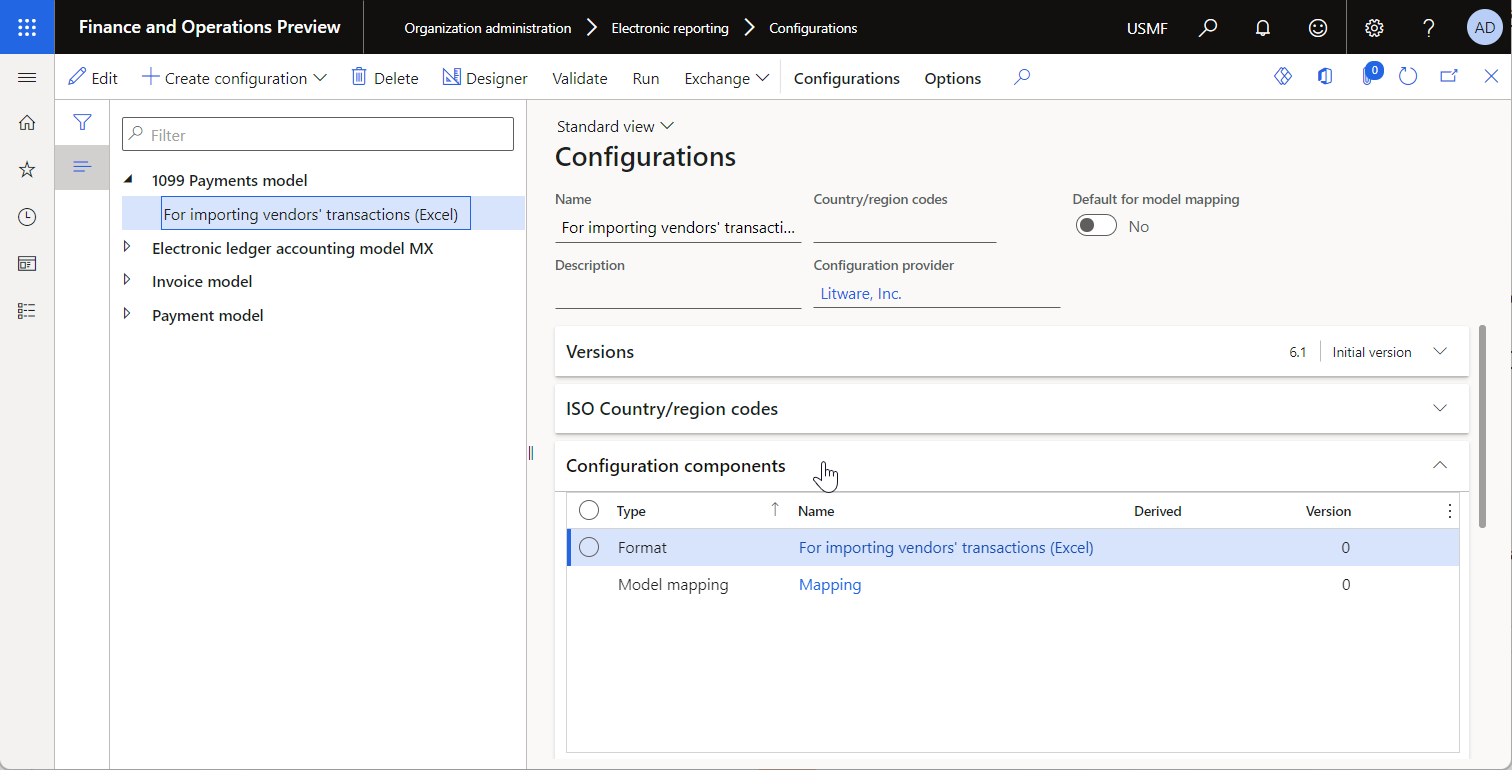Switch to the Options tab
This screenshot has width=1512, height=770.
coord(952,77)
